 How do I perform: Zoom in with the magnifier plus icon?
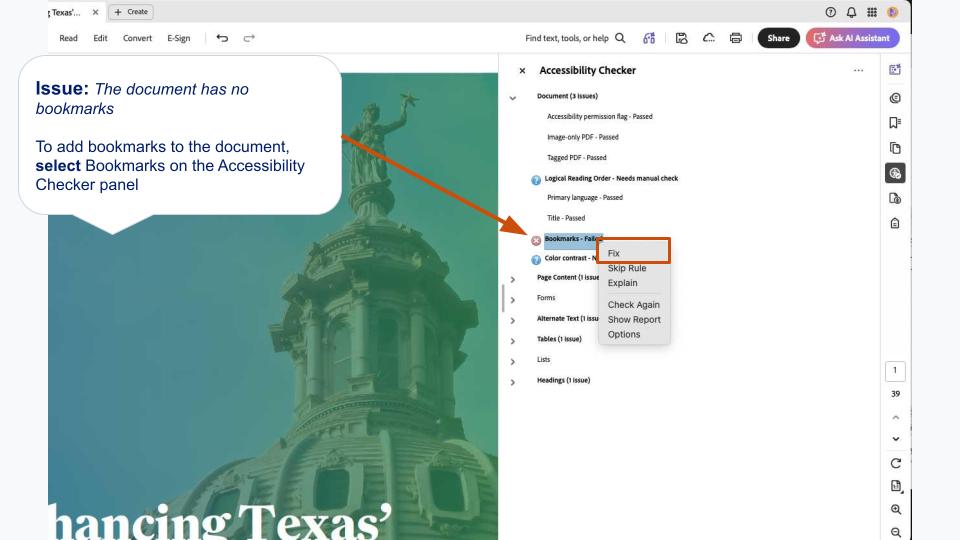pyautogui.click(x=896, y=509)
